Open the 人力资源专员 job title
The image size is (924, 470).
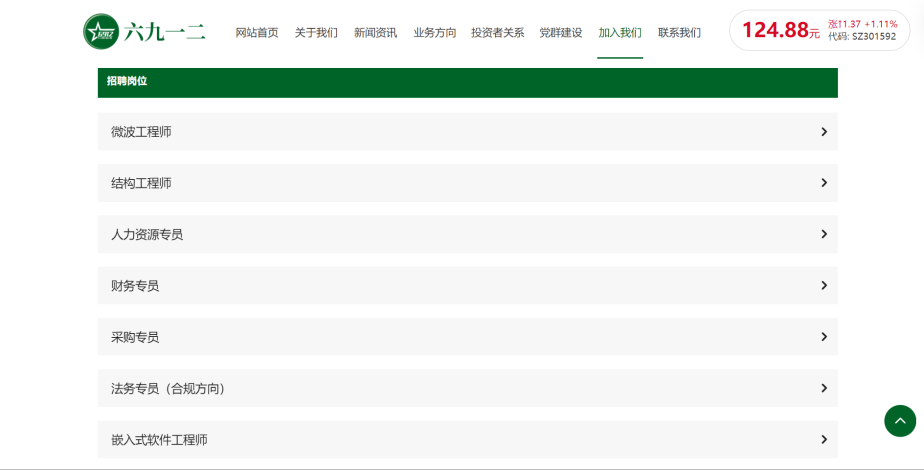147,234
